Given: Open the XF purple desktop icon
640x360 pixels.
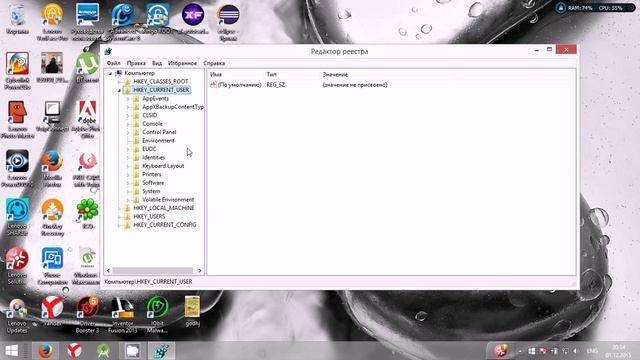Looking at the screenshot, I should tap(193, 18).
